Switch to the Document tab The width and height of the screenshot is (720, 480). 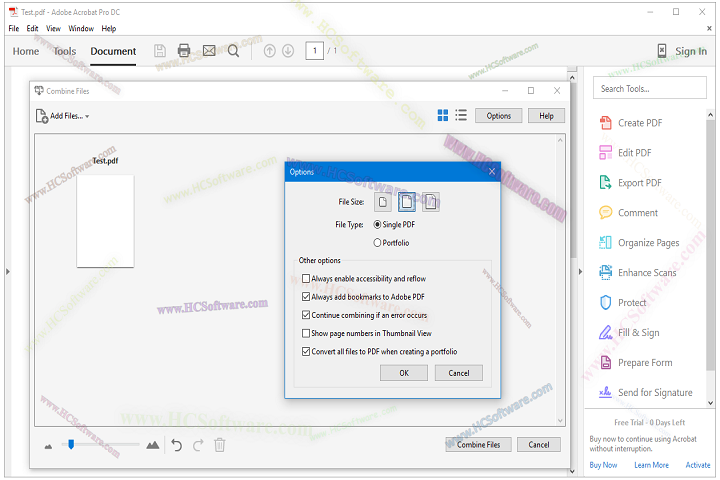113,51
